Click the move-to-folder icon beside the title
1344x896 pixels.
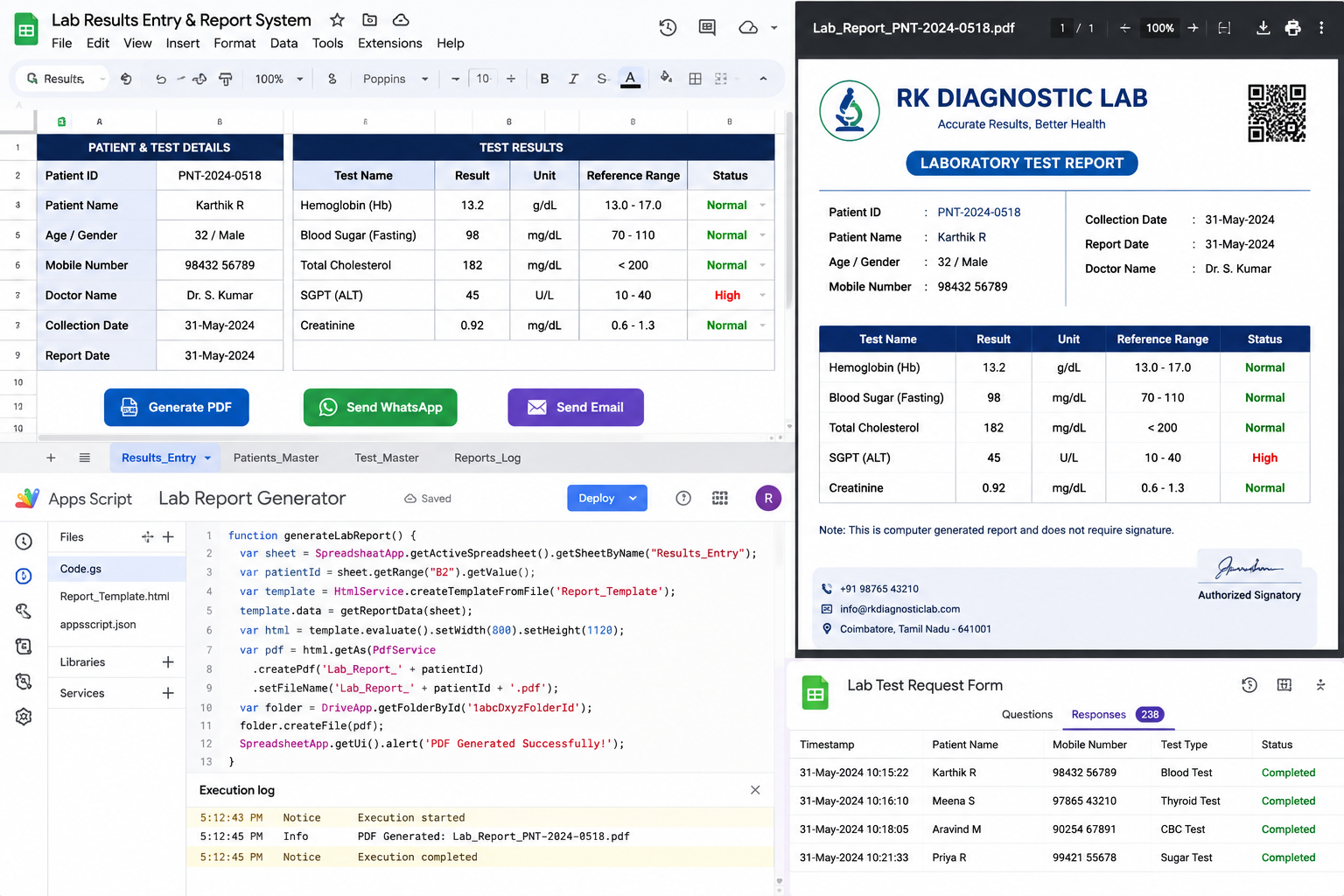point(369,19)
